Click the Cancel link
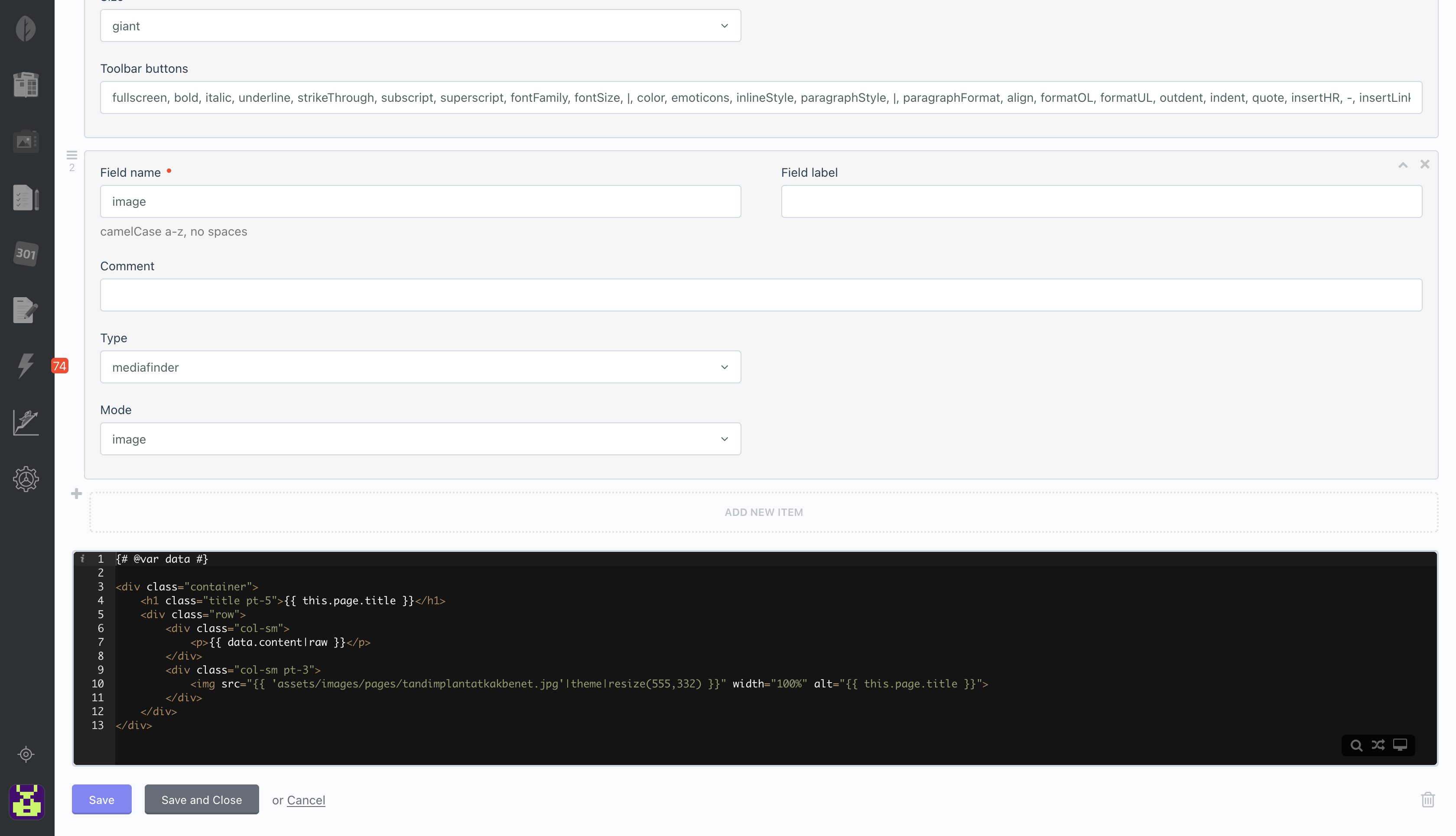Viewport: 1456px width, 836px height. (305, 799)
